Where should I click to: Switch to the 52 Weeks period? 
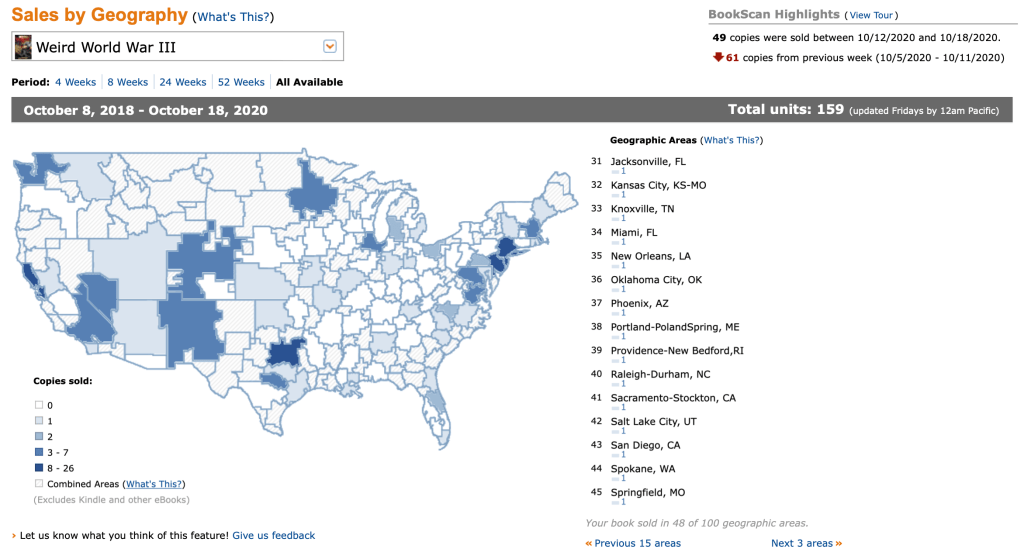pos(241,82)
